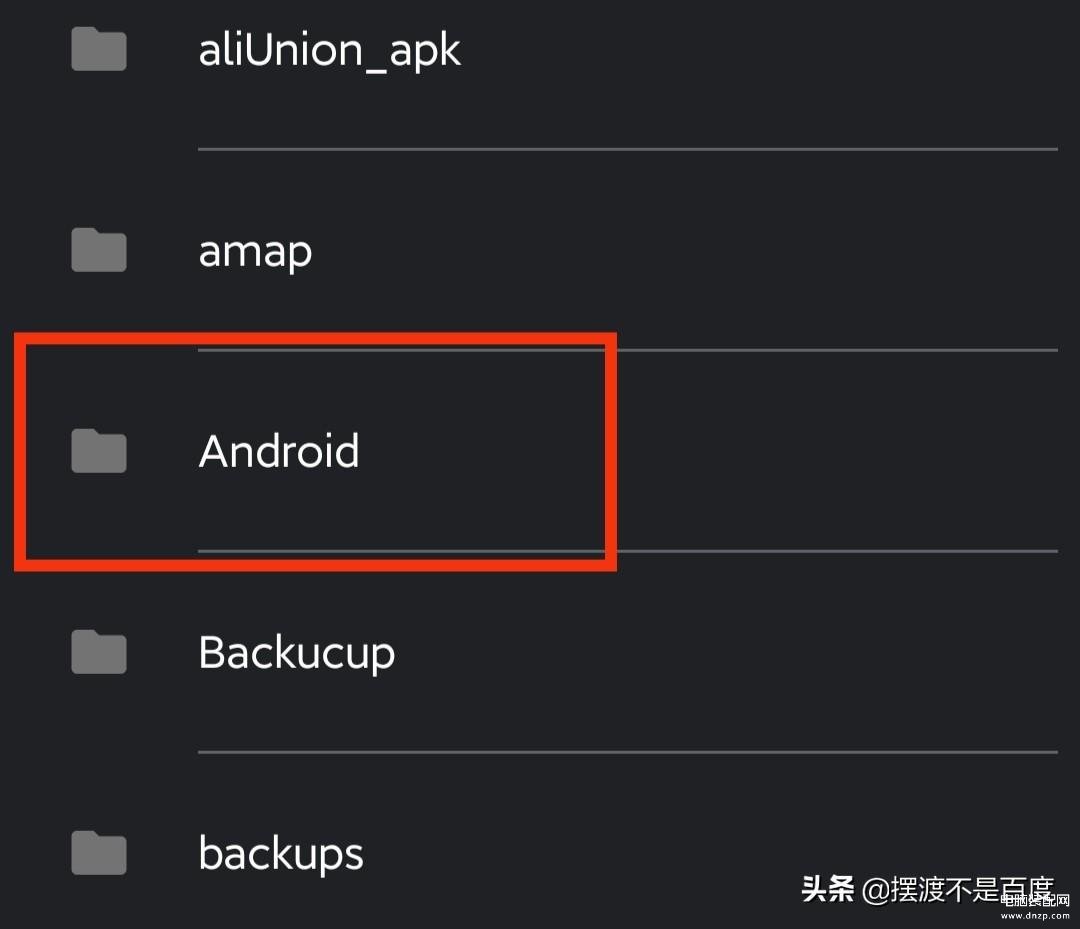
Task: Click the divider line below aliUnion_apk
Action: (627, 149)
